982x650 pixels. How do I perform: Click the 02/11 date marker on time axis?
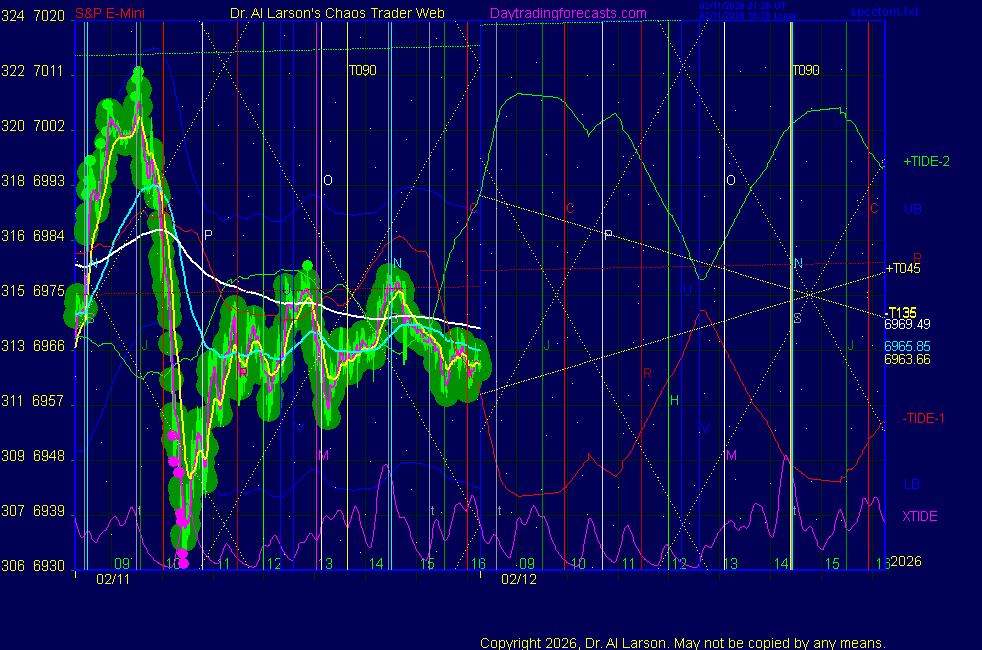(113, 579)
